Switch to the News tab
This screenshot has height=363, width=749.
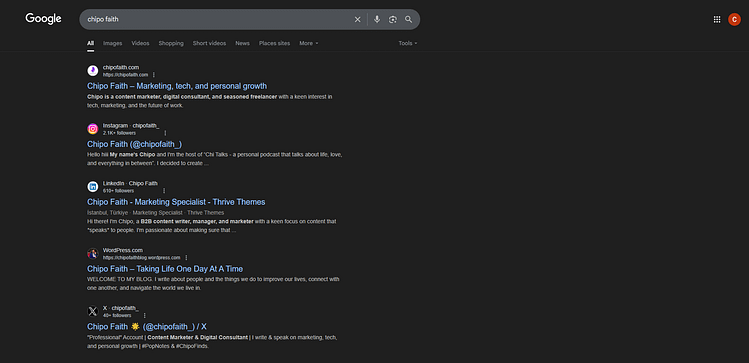tap(242, 43)
